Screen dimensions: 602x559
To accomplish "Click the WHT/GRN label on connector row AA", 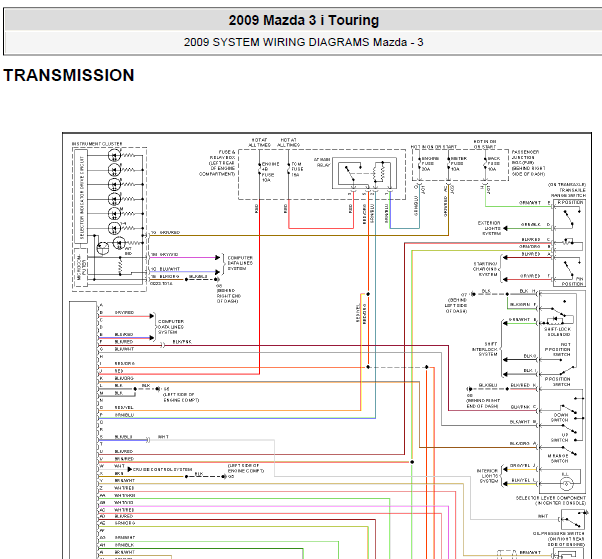I will click(x=125, y=495).
